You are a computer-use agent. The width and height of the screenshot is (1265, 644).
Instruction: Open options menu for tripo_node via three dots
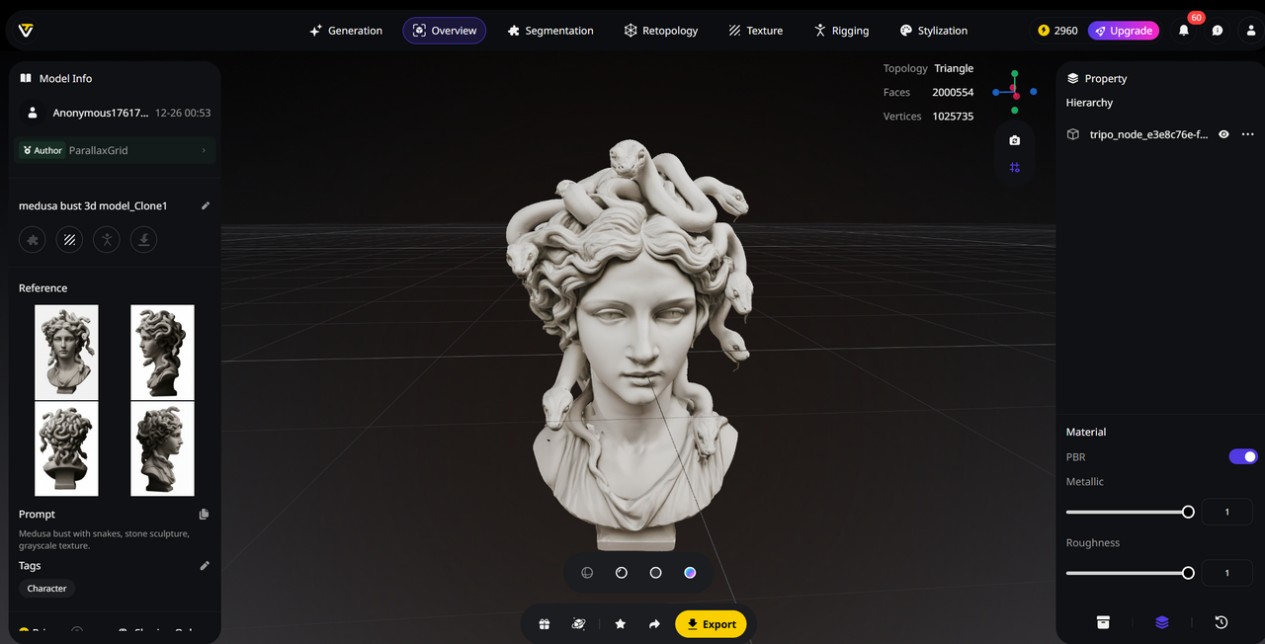click(1247, 133)
